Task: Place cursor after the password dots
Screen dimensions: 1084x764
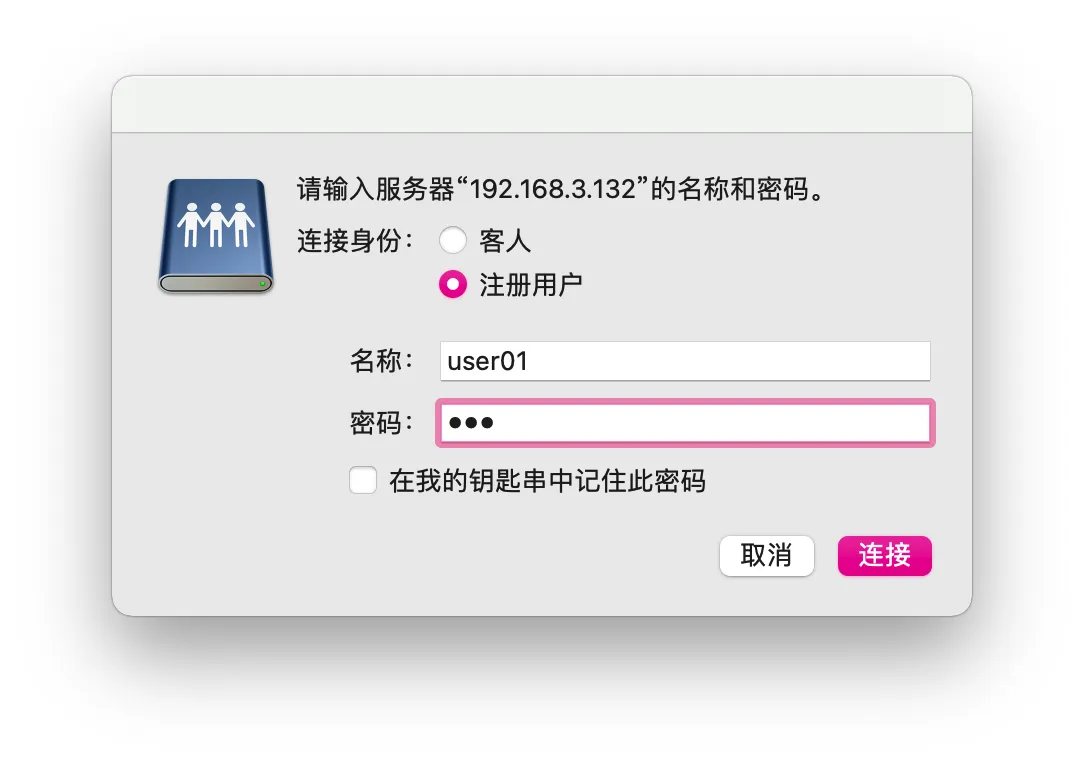Action: click(x=496, y=422)
